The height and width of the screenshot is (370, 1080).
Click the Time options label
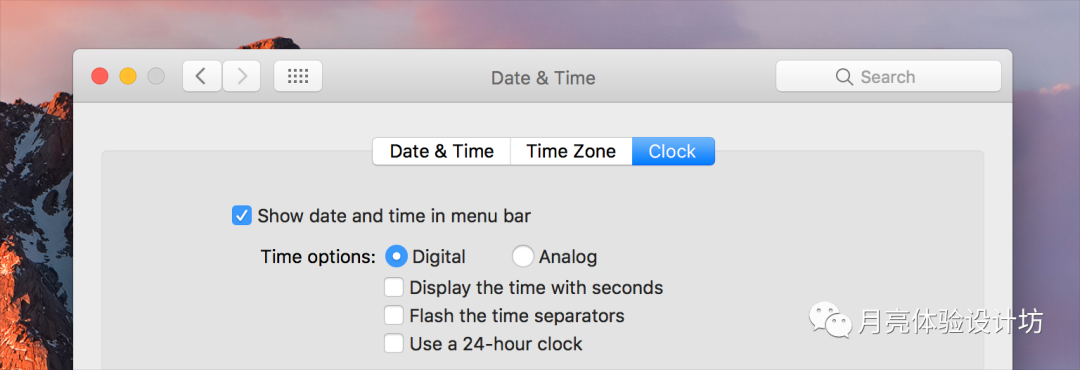[x=318, y=257]
